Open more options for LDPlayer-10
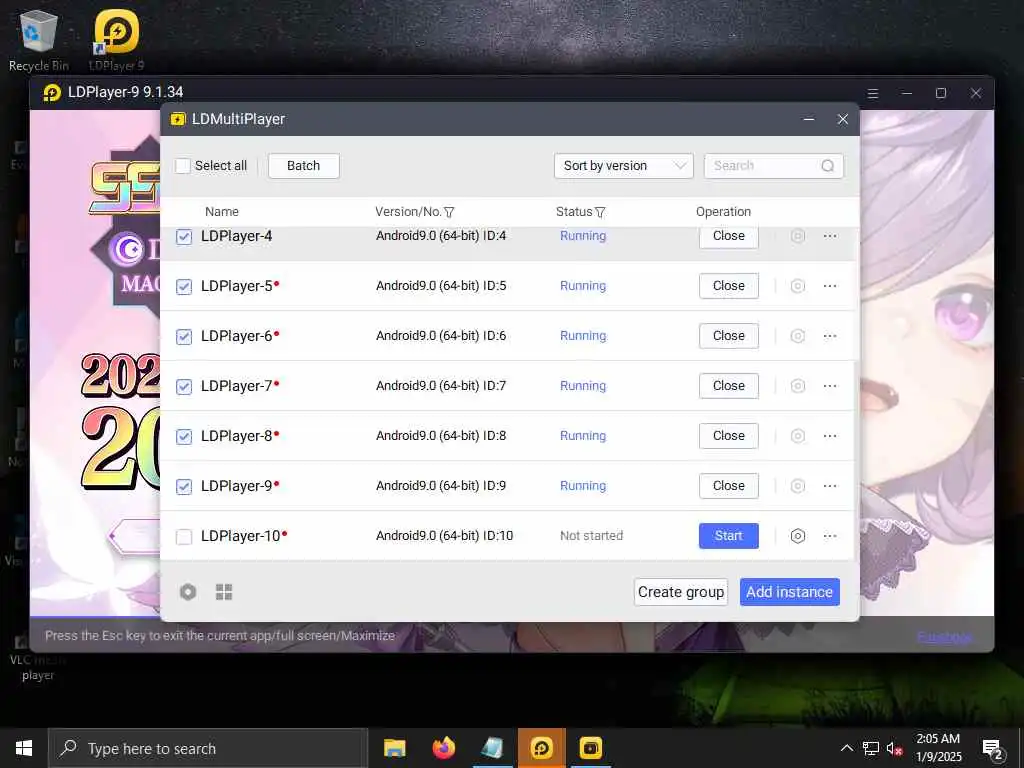 tap(830, 536)
